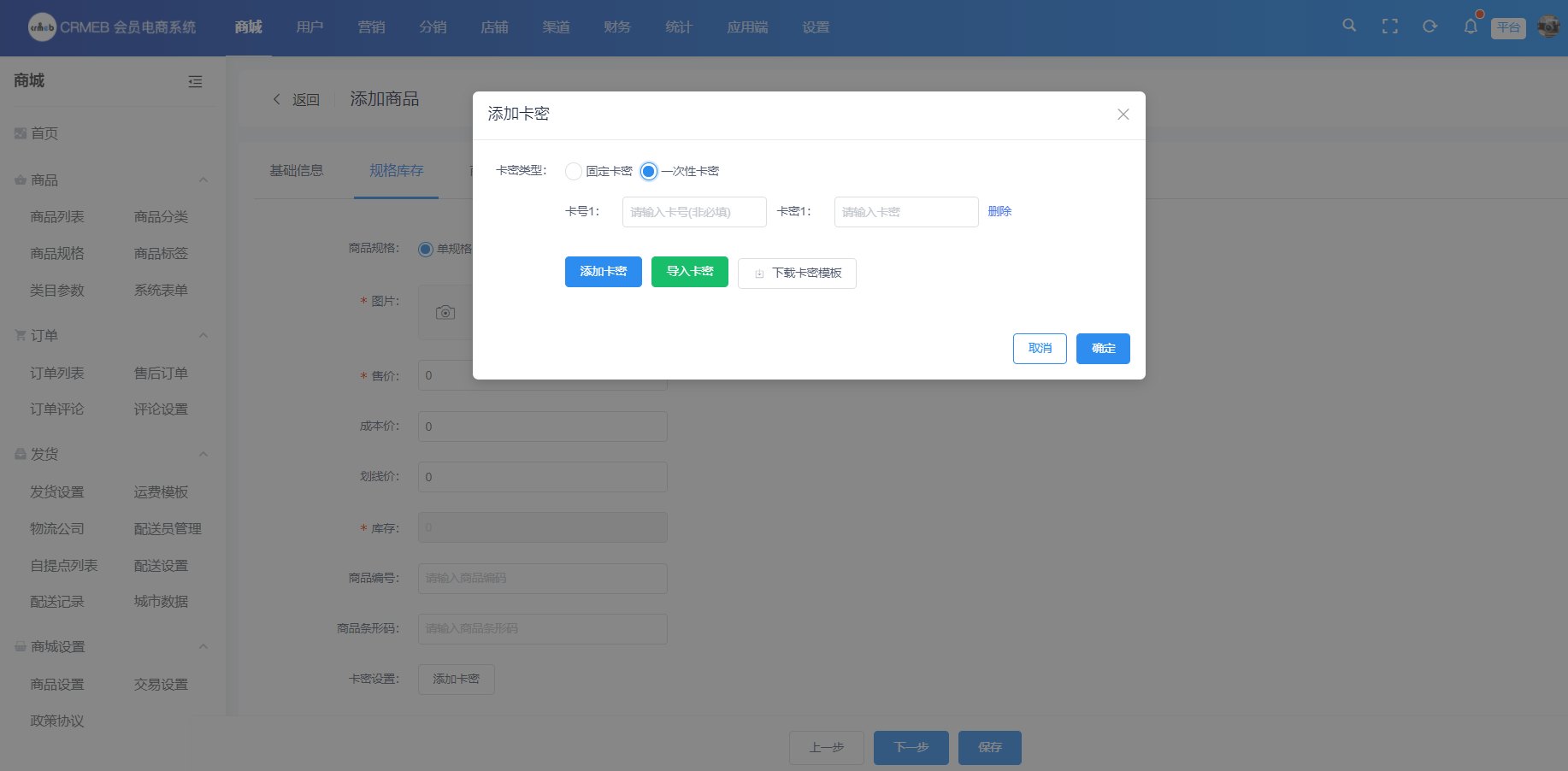Image resolution: width=1568 pixels, height=771 pixels.
Task: Switch to 基础信息 tab
Action: tap(297, 171)
